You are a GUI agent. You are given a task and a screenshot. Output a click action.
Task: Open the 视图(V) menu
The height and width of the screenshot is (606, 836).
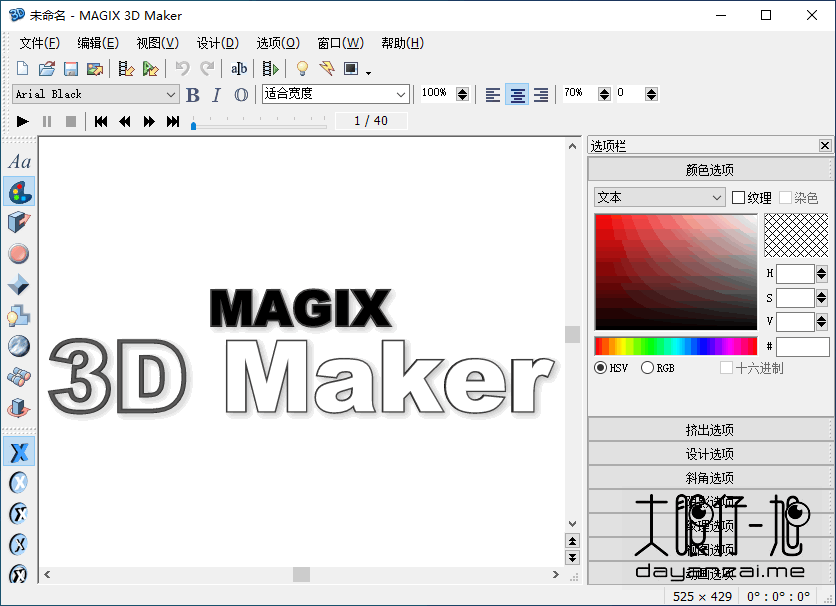click(x=158, y=43)
